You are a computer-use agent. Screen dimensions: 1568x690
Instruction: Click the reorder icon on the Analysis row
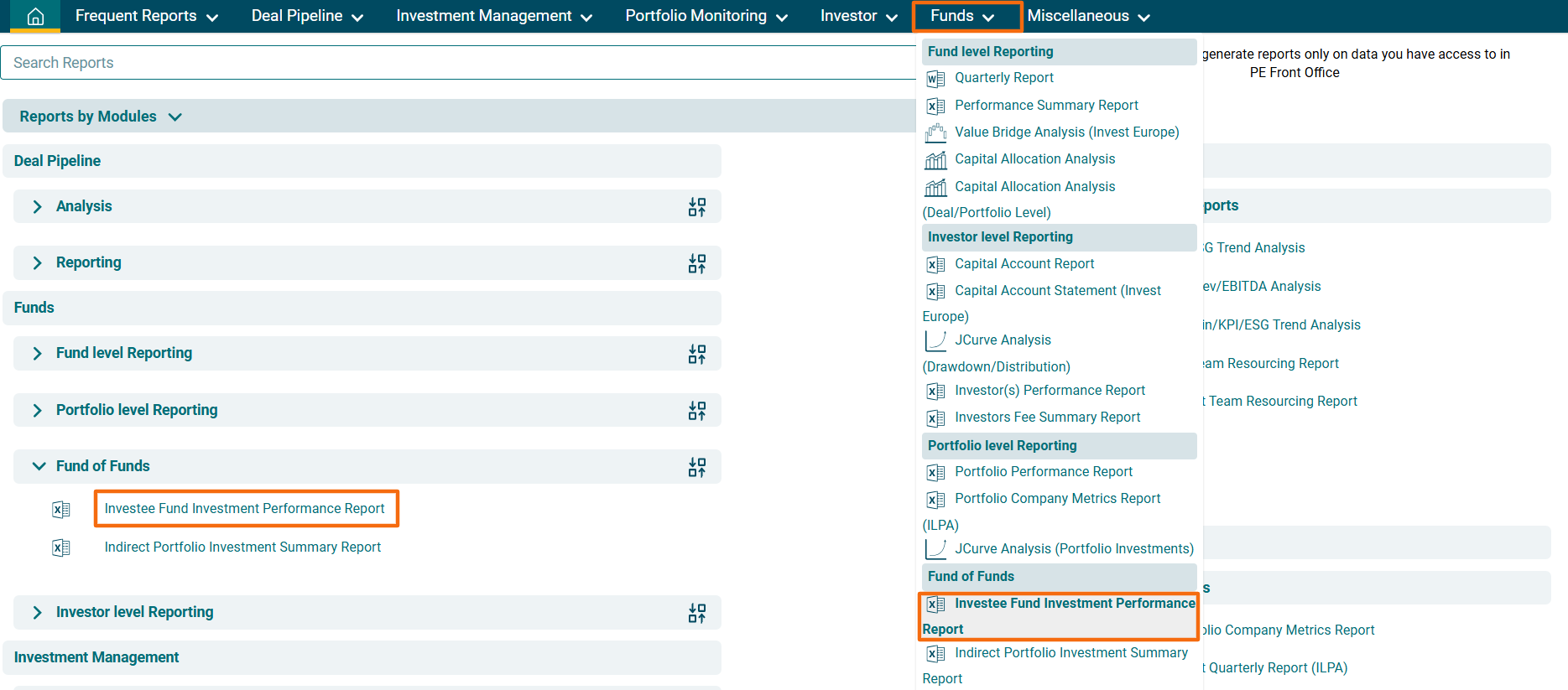click(696, 207)
